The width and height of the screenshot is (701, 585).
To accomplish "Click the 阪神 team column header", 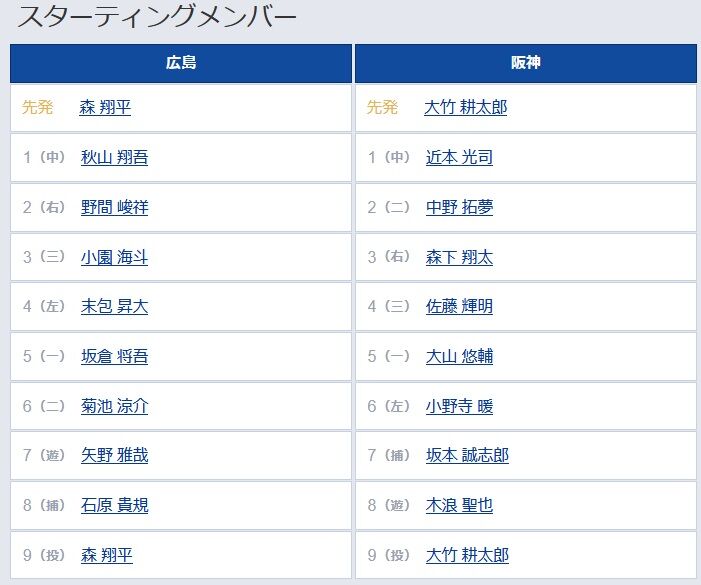I will pos(526,63).
